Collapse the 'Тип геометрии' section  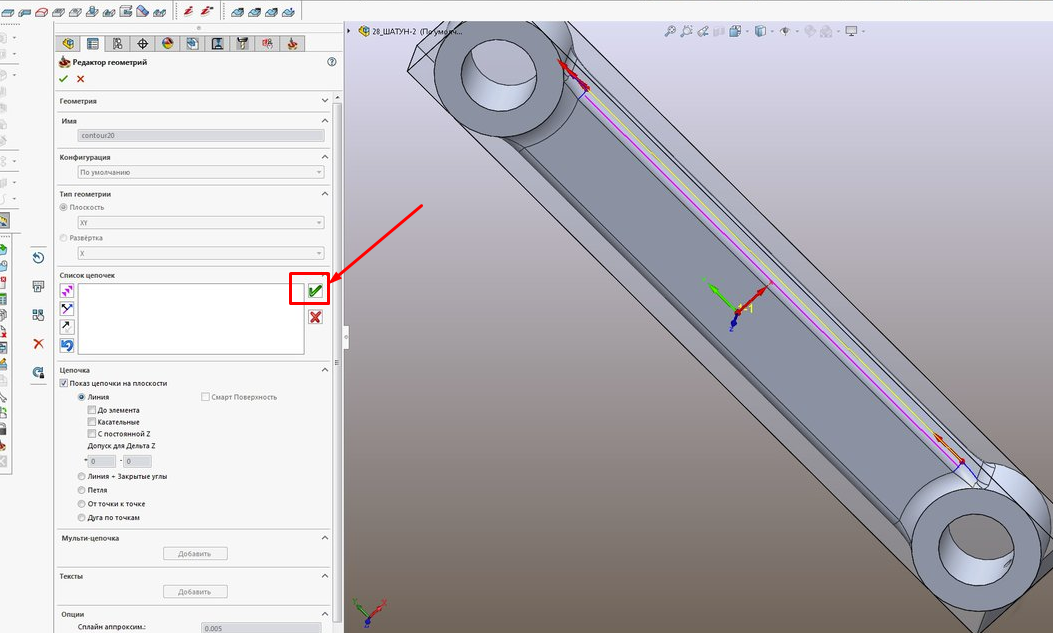[325, 194]
